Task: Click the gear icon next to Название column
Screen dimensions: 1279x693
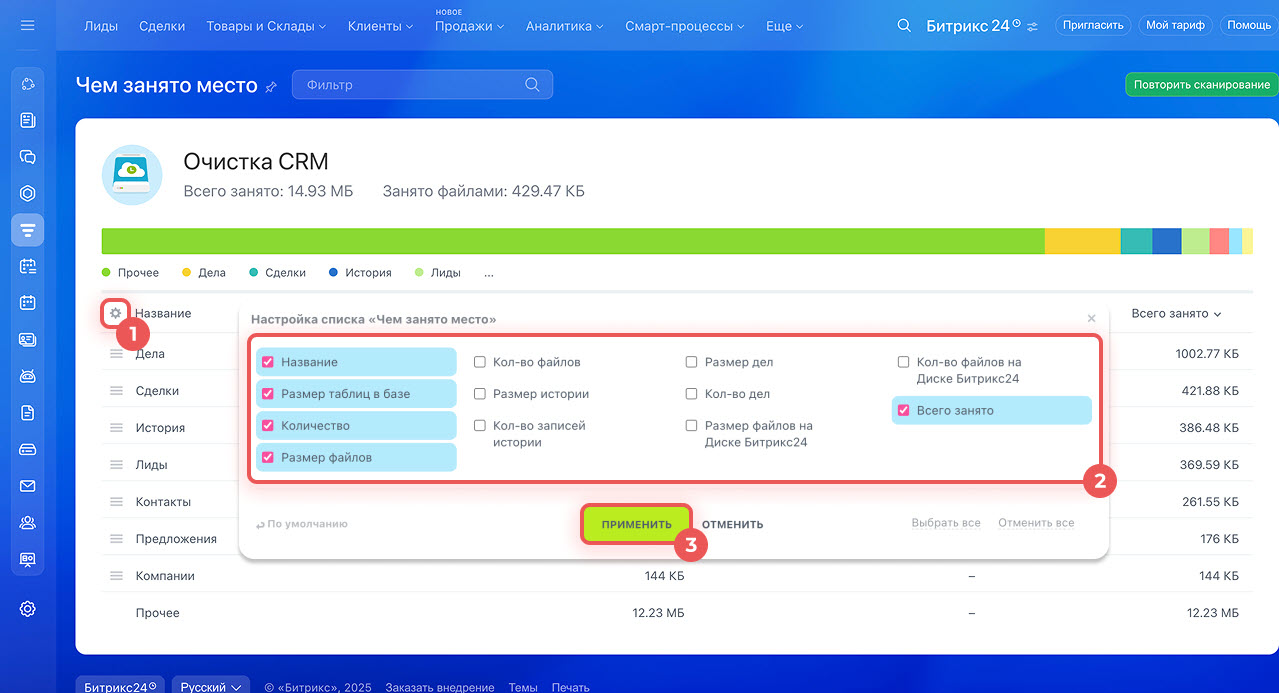Action: (x=115, y=314)
